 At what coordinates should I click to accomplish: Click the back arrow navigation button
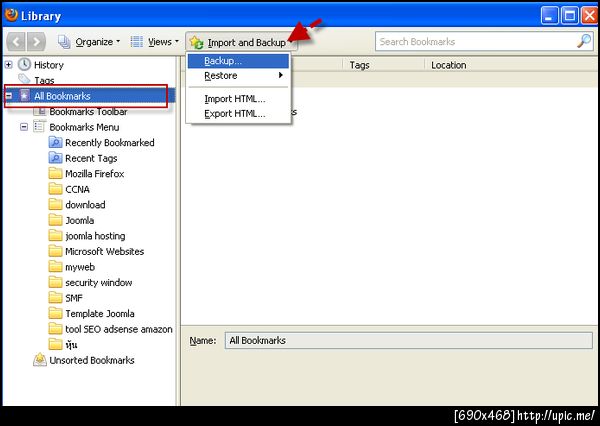pyautogui.click(x=16, y=42)
